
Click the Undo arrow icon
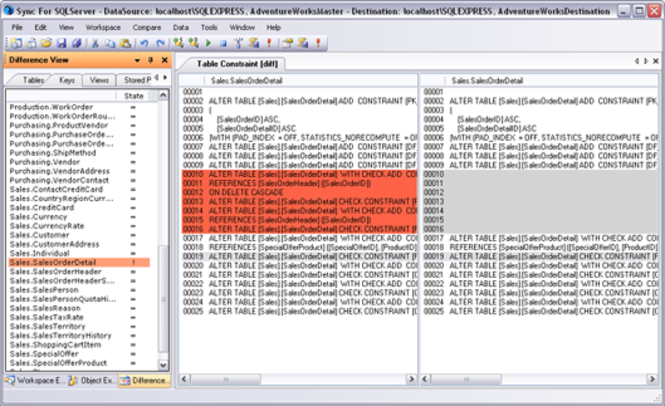click(x=145, y=43)
